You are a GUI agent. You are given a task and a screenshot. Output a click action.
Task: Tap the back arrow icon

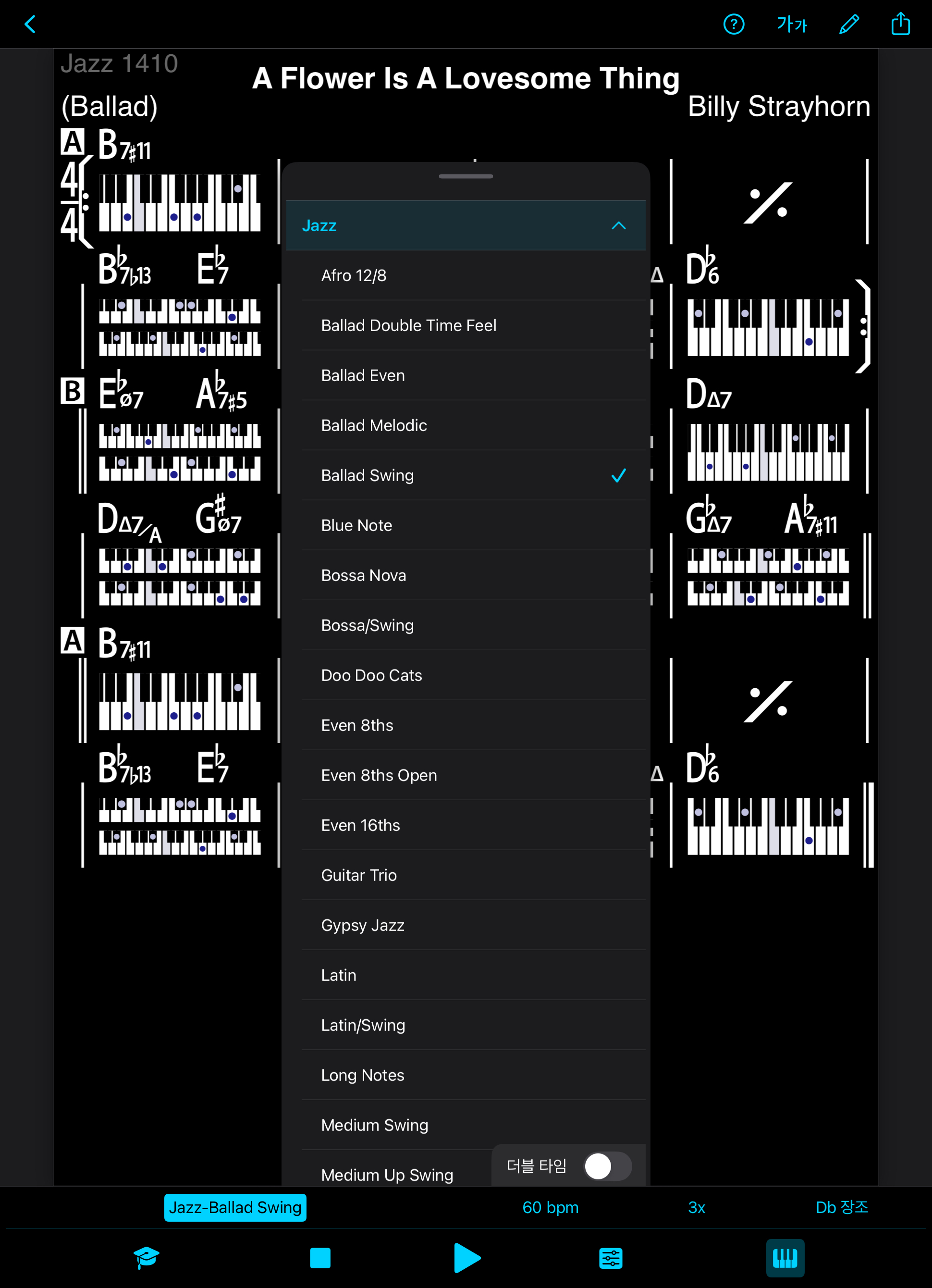click(x=30, y=25)
